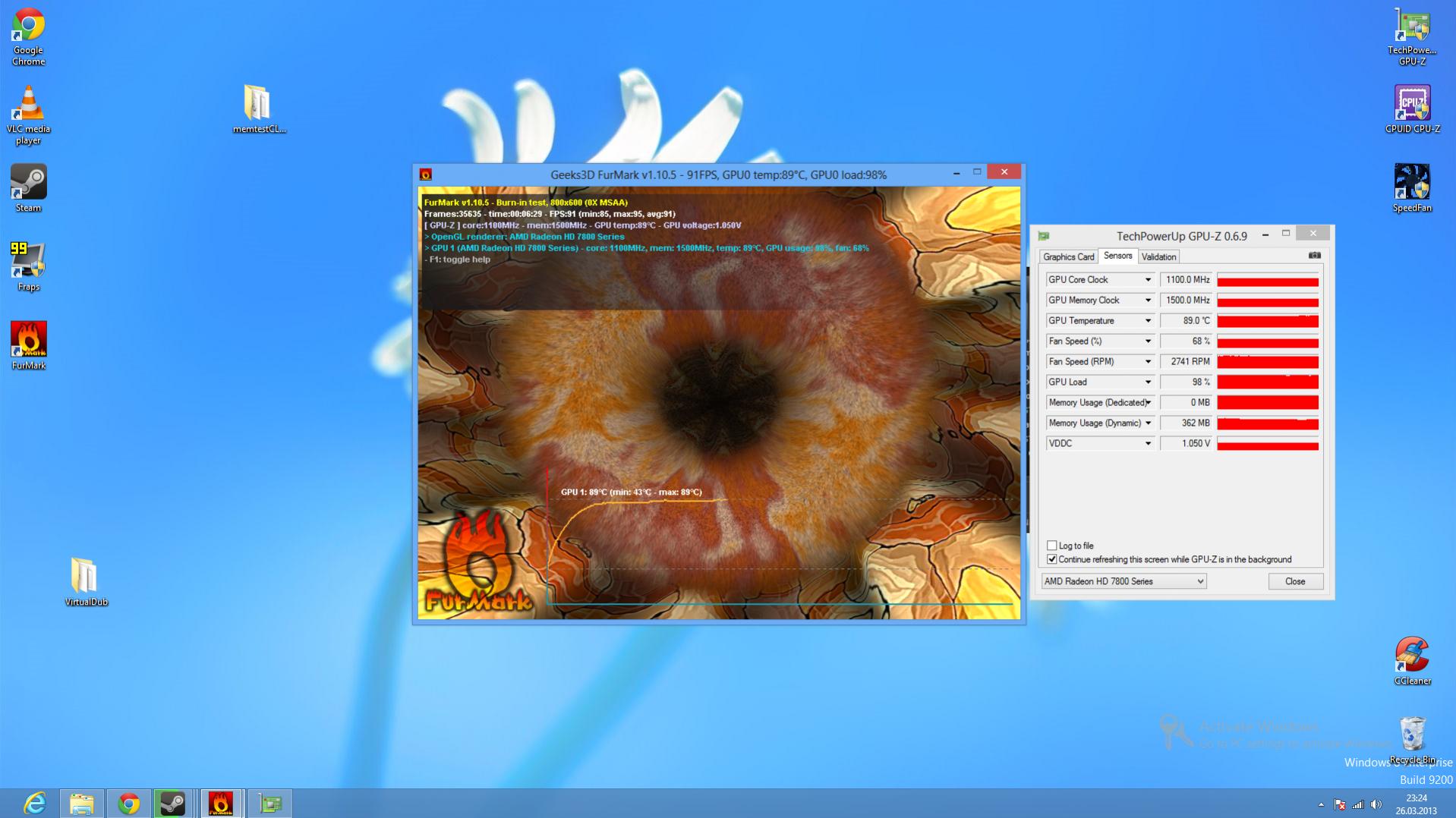Select the memtestCL folder on desktop
The width and height of the screenshot is (1456, 818).
click(258, 109)
